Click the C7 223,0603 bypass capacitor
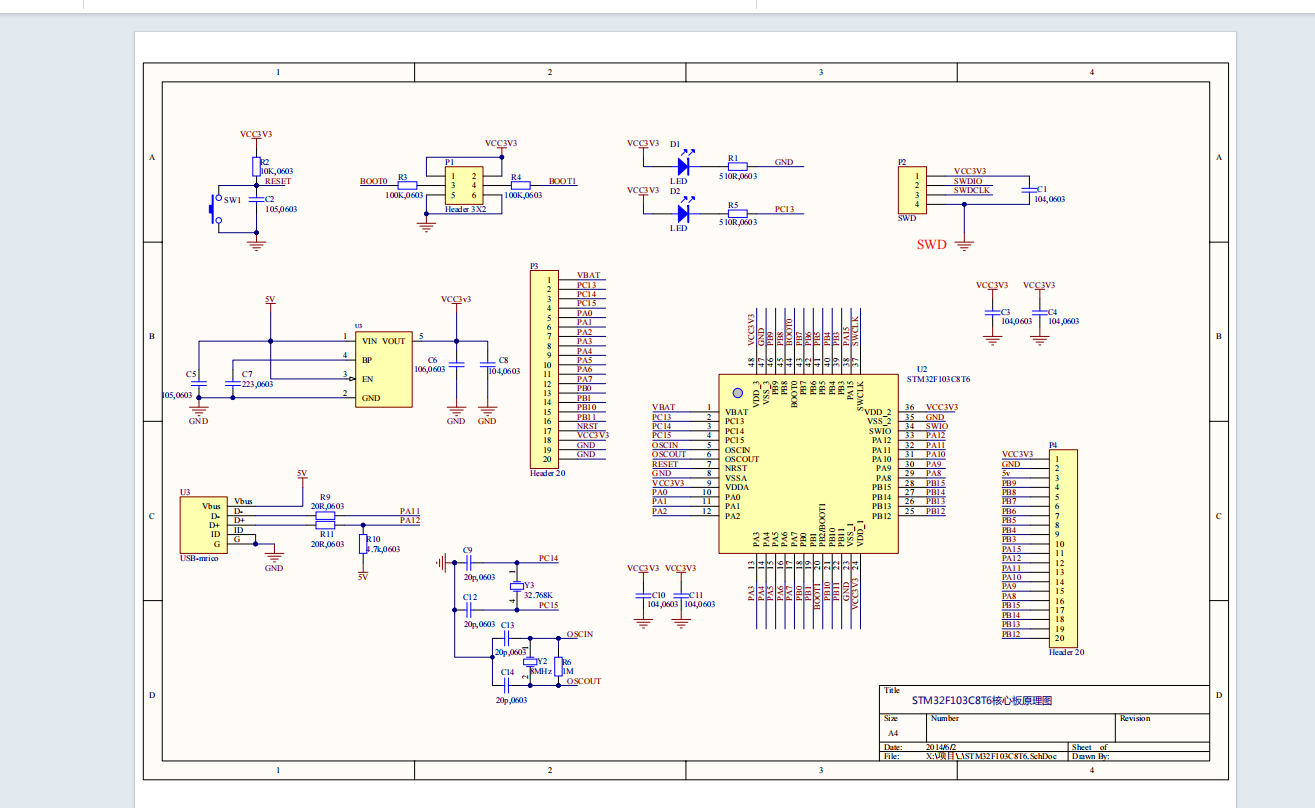 [232, 383]
